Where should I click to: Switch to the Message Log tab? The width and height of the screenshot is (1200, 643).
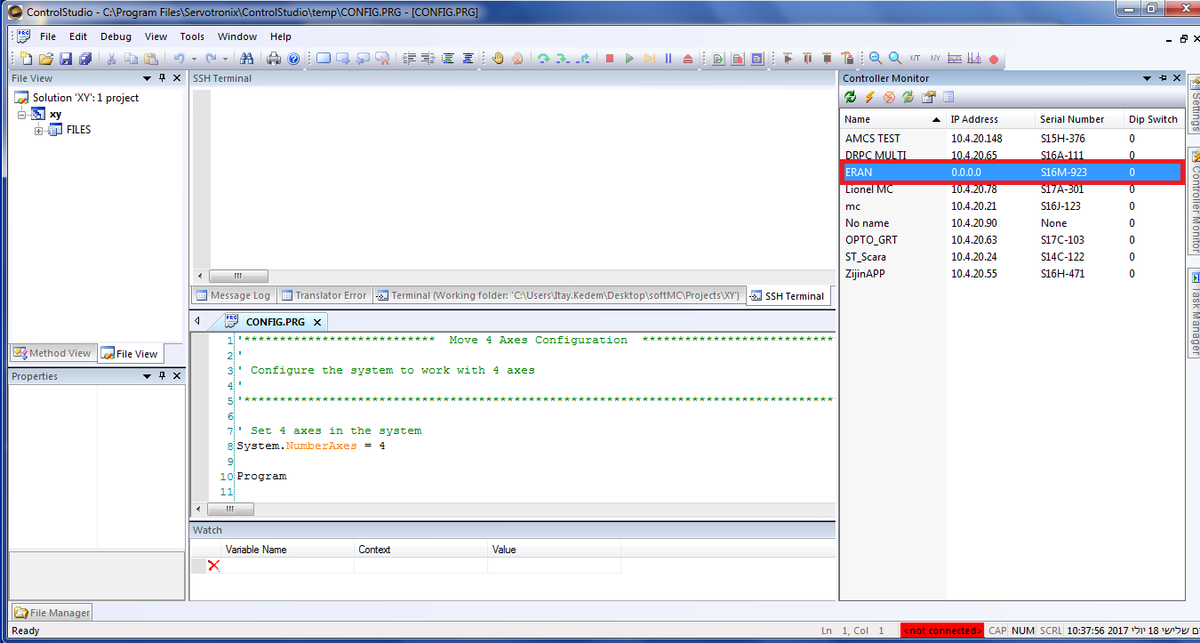(x=232, y=296)
